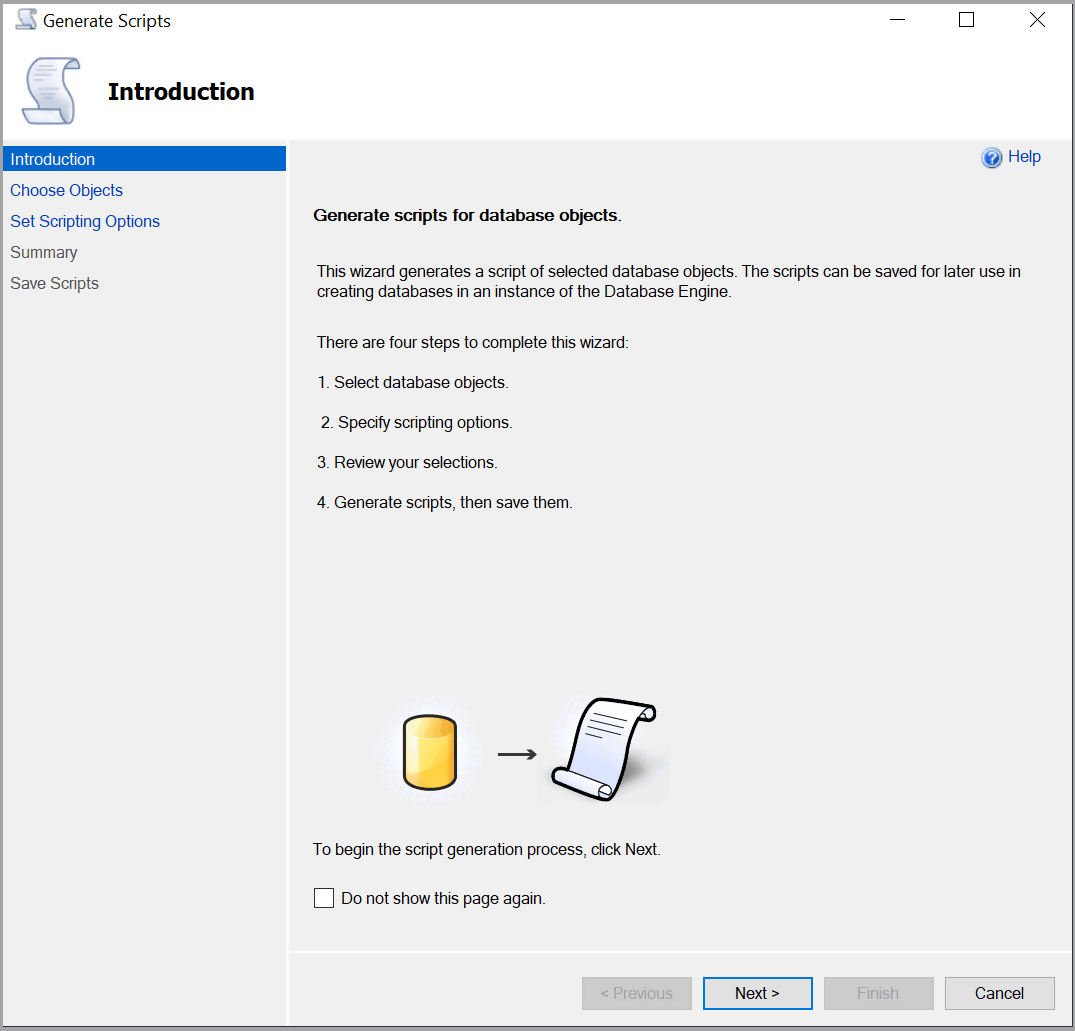This screenshot has width=1075, height=1031.
Task: Select the Introduction step in the sidebar
Action: tap(53, 159)
